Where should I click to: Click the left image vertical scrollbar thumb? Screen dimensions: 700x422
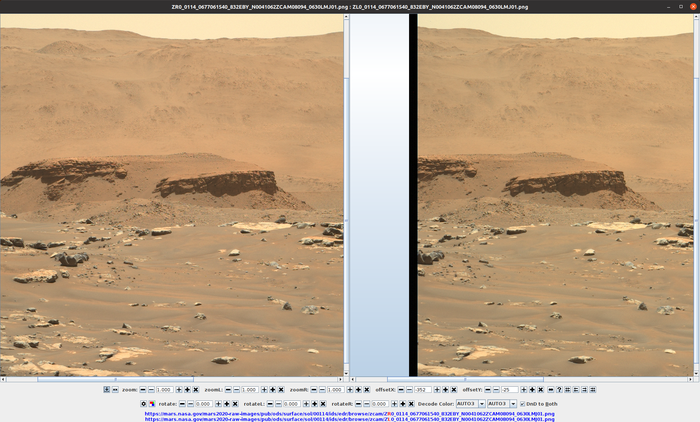click(x=346, y=221)
